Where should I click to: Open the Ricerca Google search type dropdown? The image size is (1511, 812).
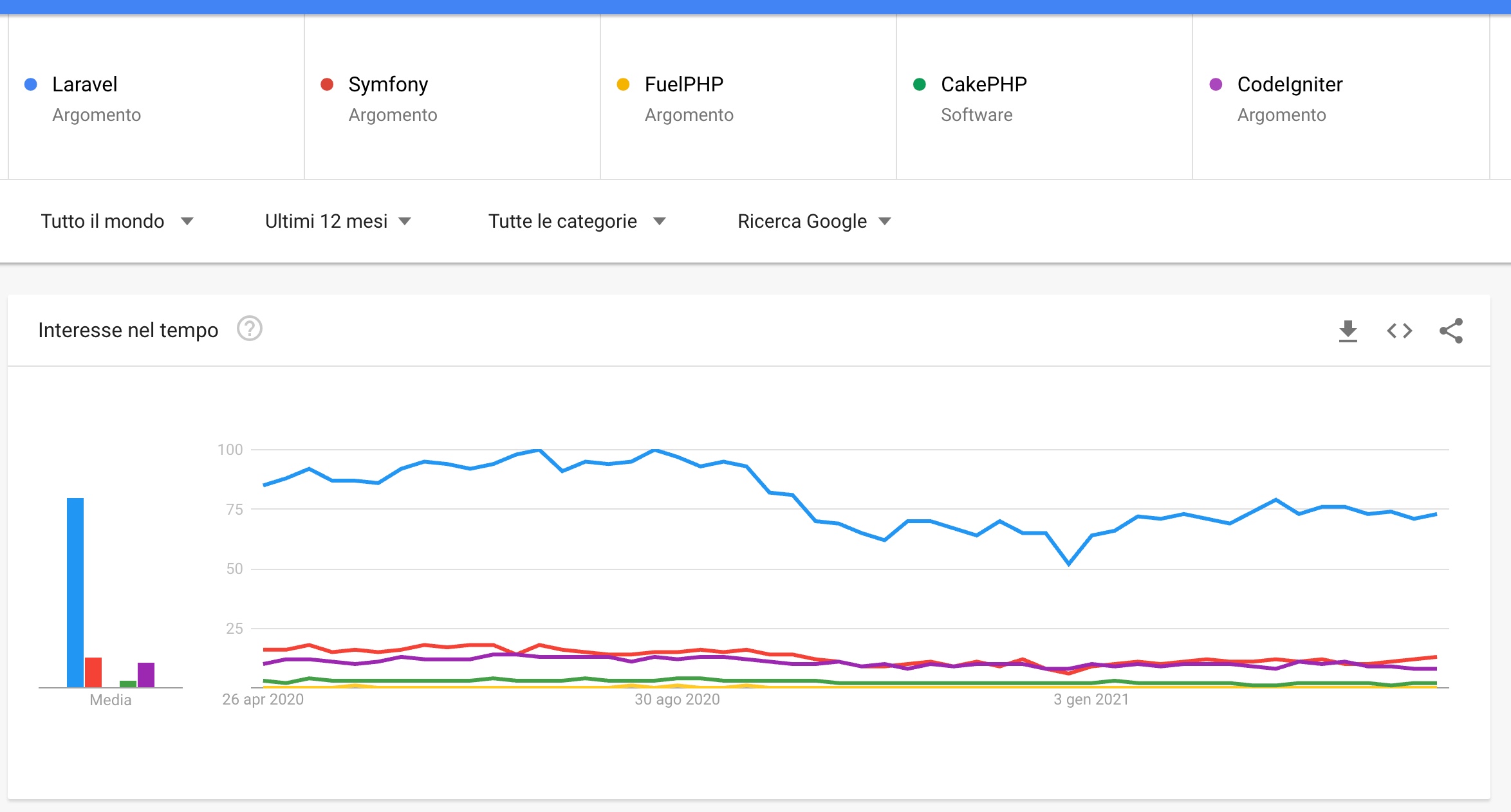(x=814, y=221)
